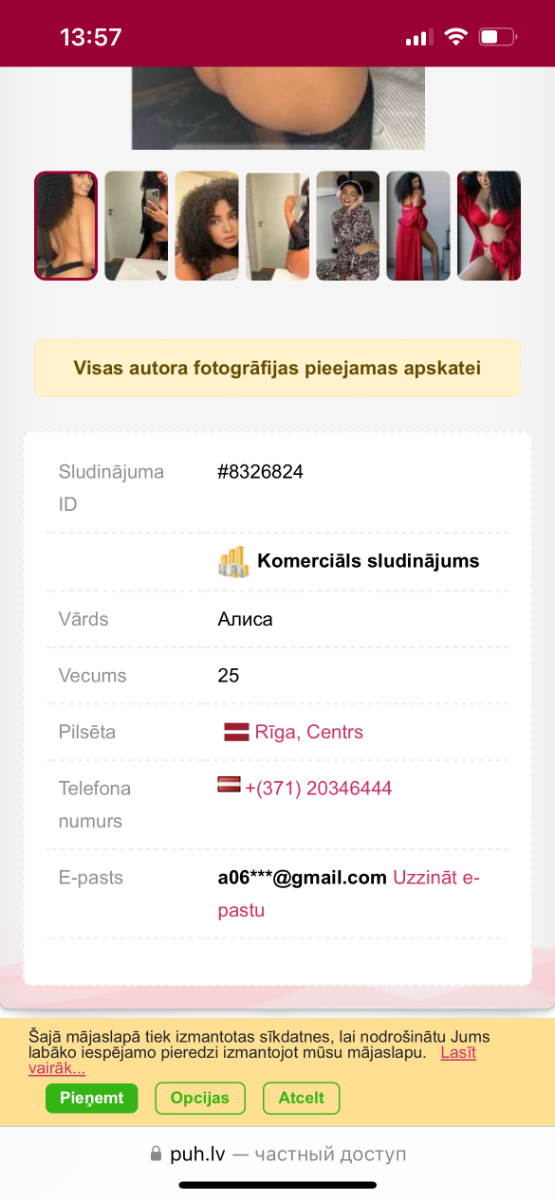Open the red dress standing thumbnail
Viewport: 555px width, 1200px height.
418,226
